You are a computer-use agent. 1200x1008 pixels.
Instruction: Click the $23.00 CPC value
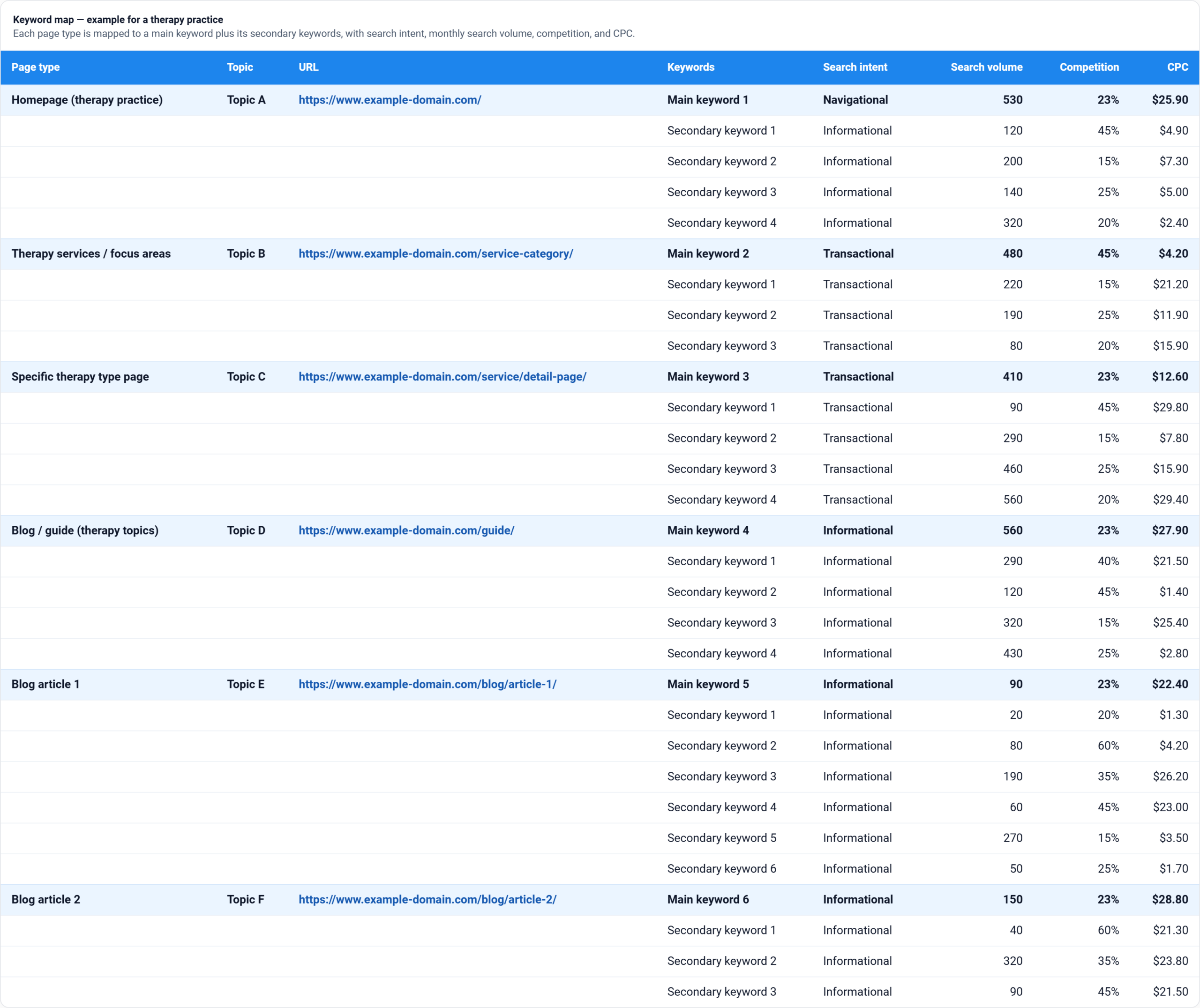coord(1170,807)
